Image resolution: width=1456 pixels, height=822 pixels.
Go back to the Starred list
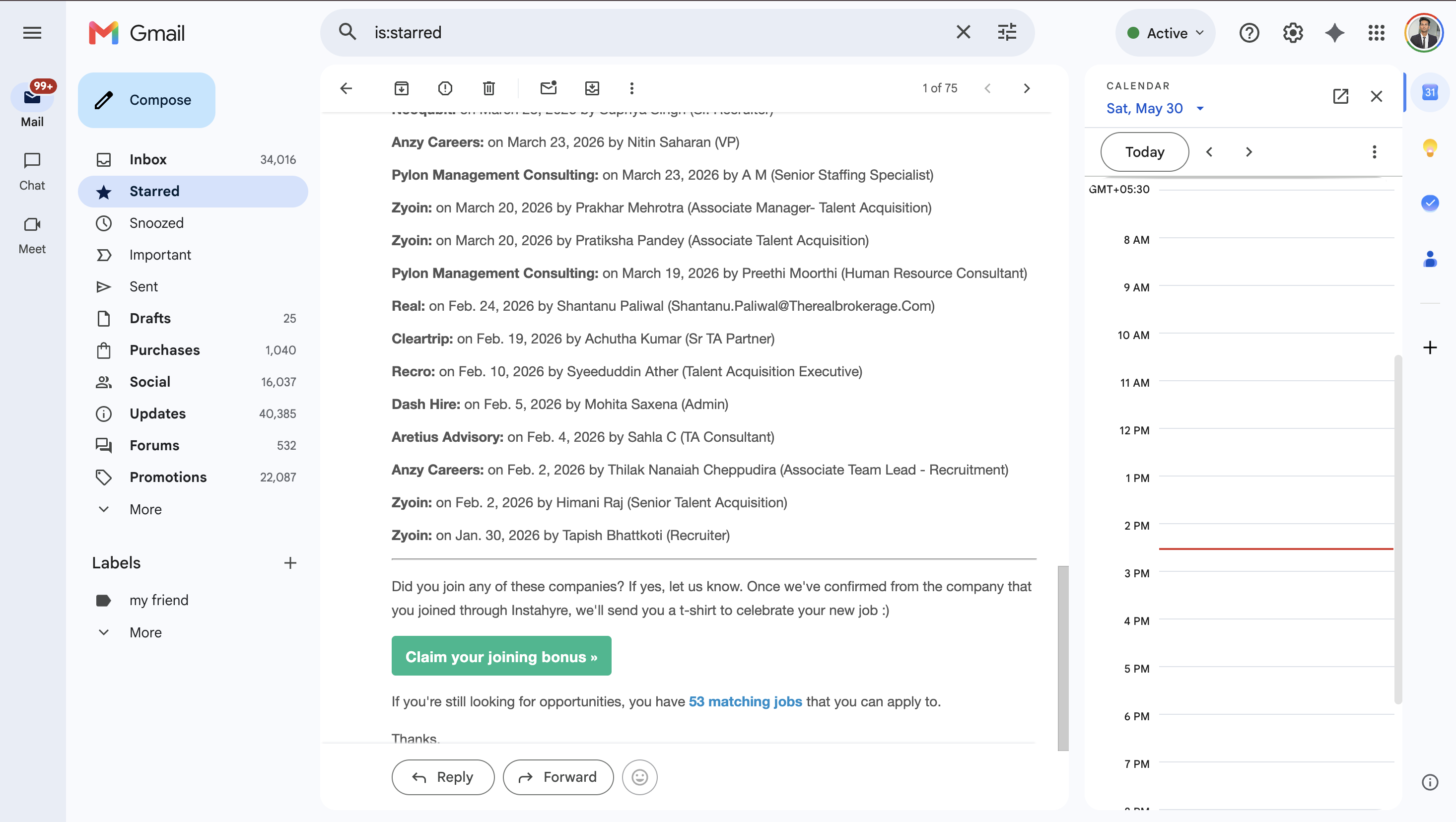[x=347, y=88]
